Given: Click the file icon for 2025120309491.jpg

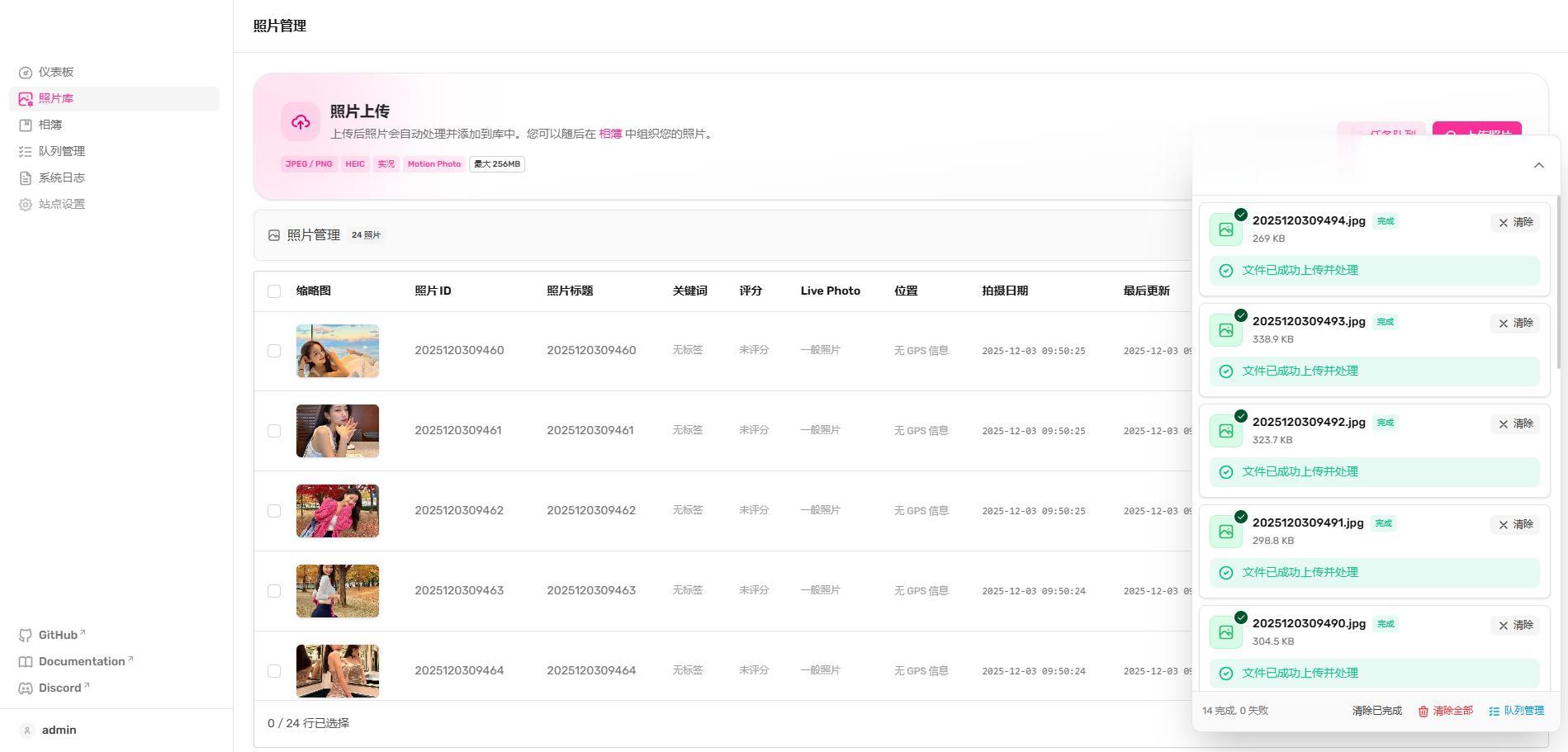Looking at the screenshot, I should (x=1226, y=532).
